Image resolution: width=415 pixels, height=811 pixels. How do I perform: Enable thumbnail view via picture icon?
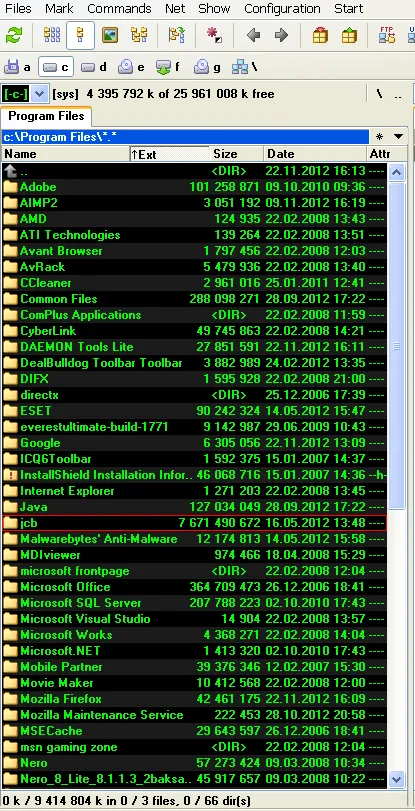(110, 35)
